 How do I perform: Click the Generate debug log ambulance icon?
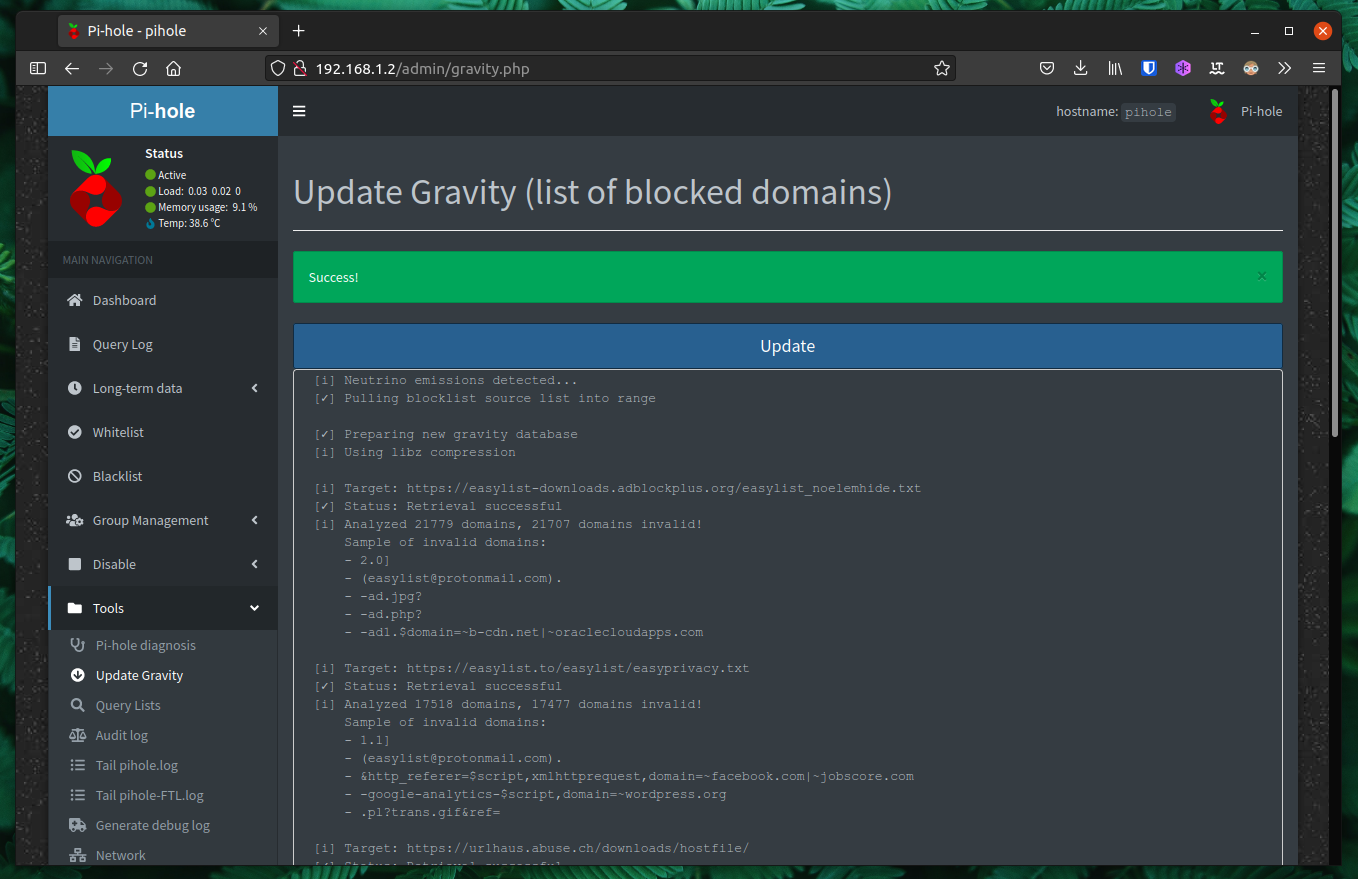pyautogui.click(x=78, y=825)
